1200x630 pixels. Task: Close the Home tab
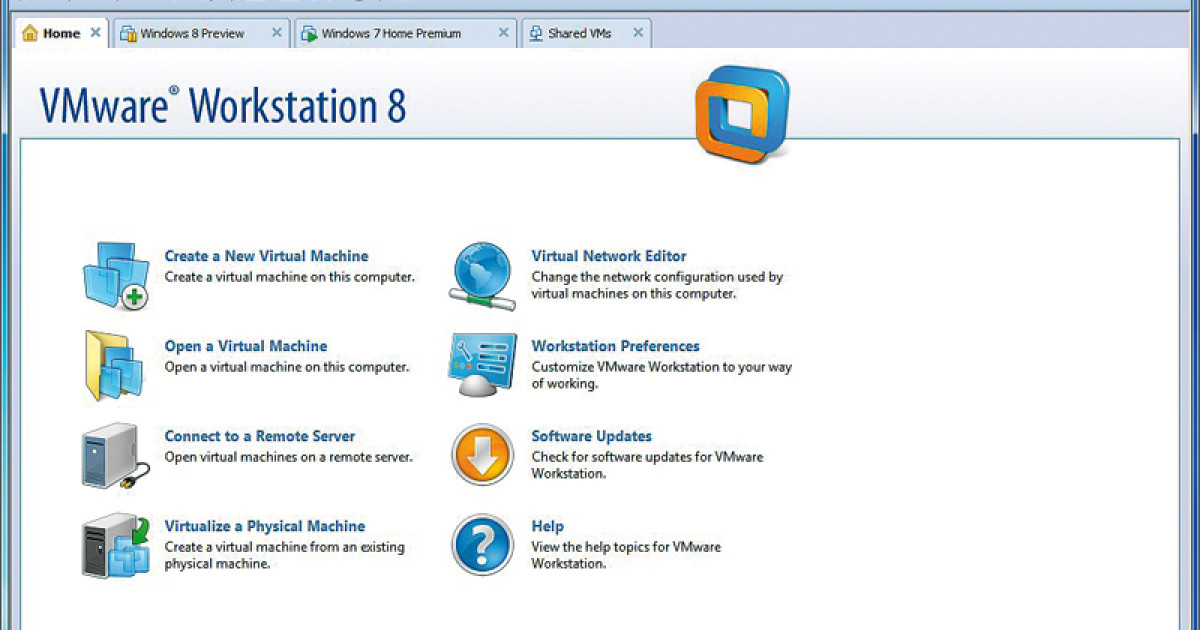tap(95, 33)
